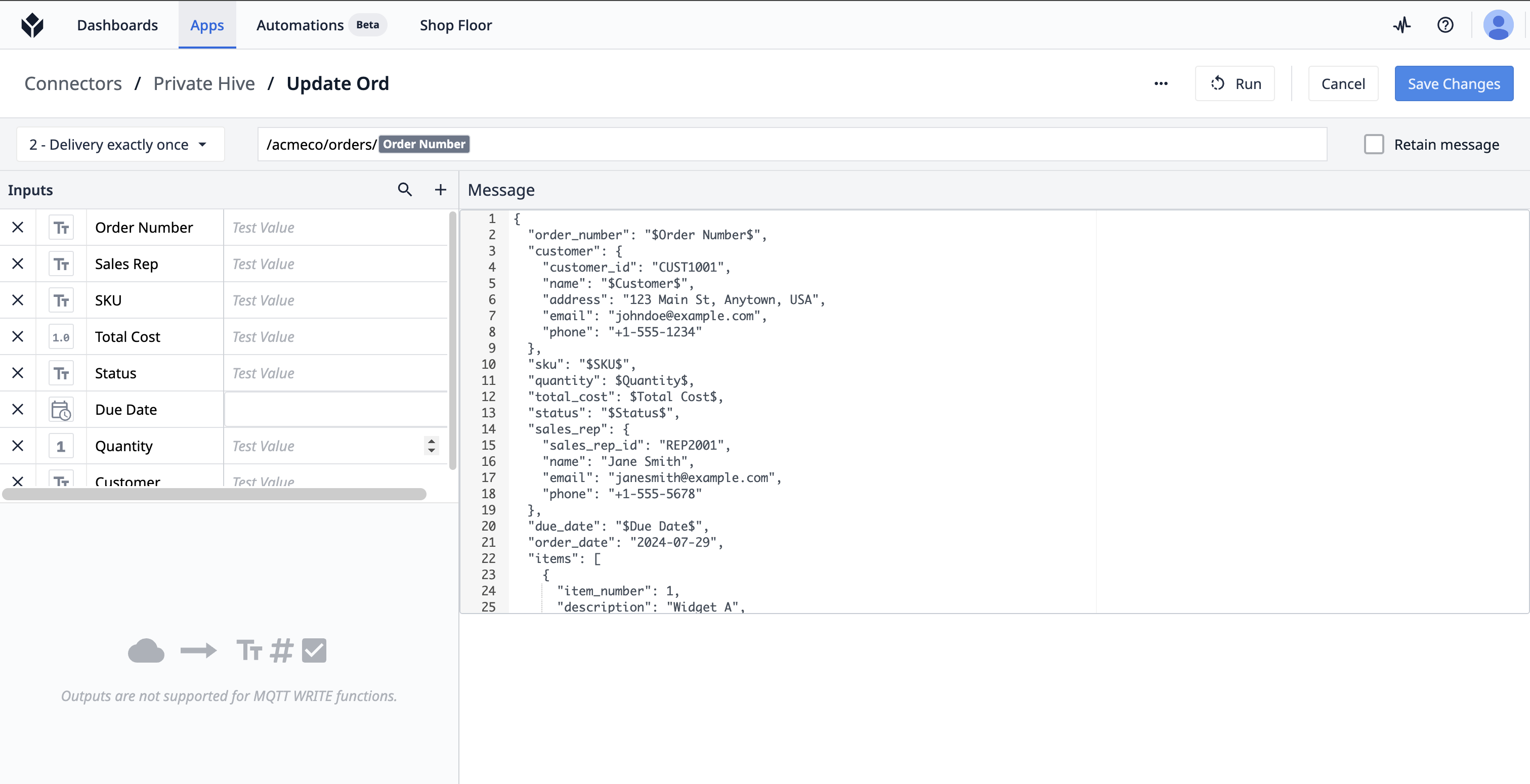The height and width of the screenshot is (784, 1530).
Task: Remove the Quantity input
Action: coord(18,446)
